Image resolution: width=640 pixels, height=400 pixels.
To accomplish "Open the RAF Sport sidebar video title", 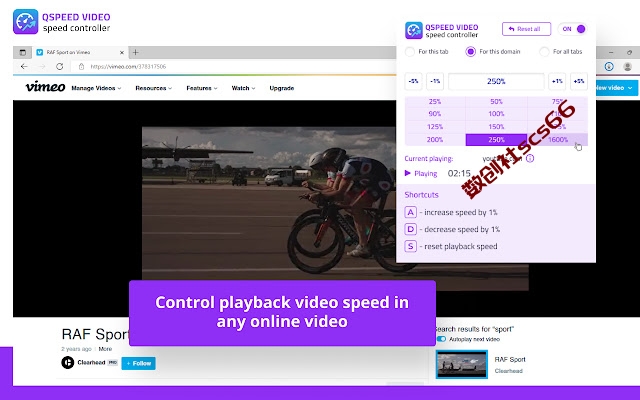I will (510, 360).
